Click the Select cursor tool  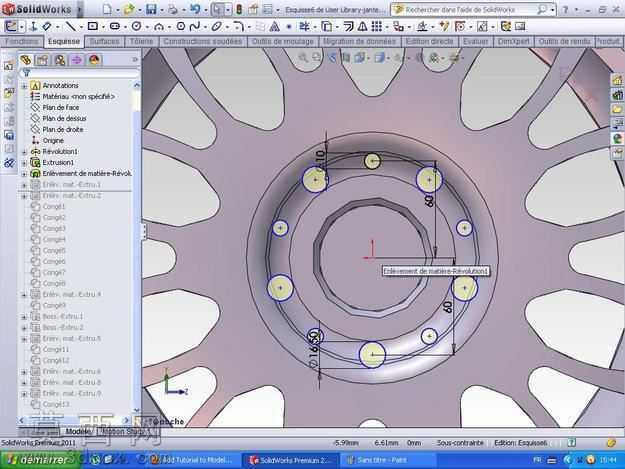click(x=217, y=9)
